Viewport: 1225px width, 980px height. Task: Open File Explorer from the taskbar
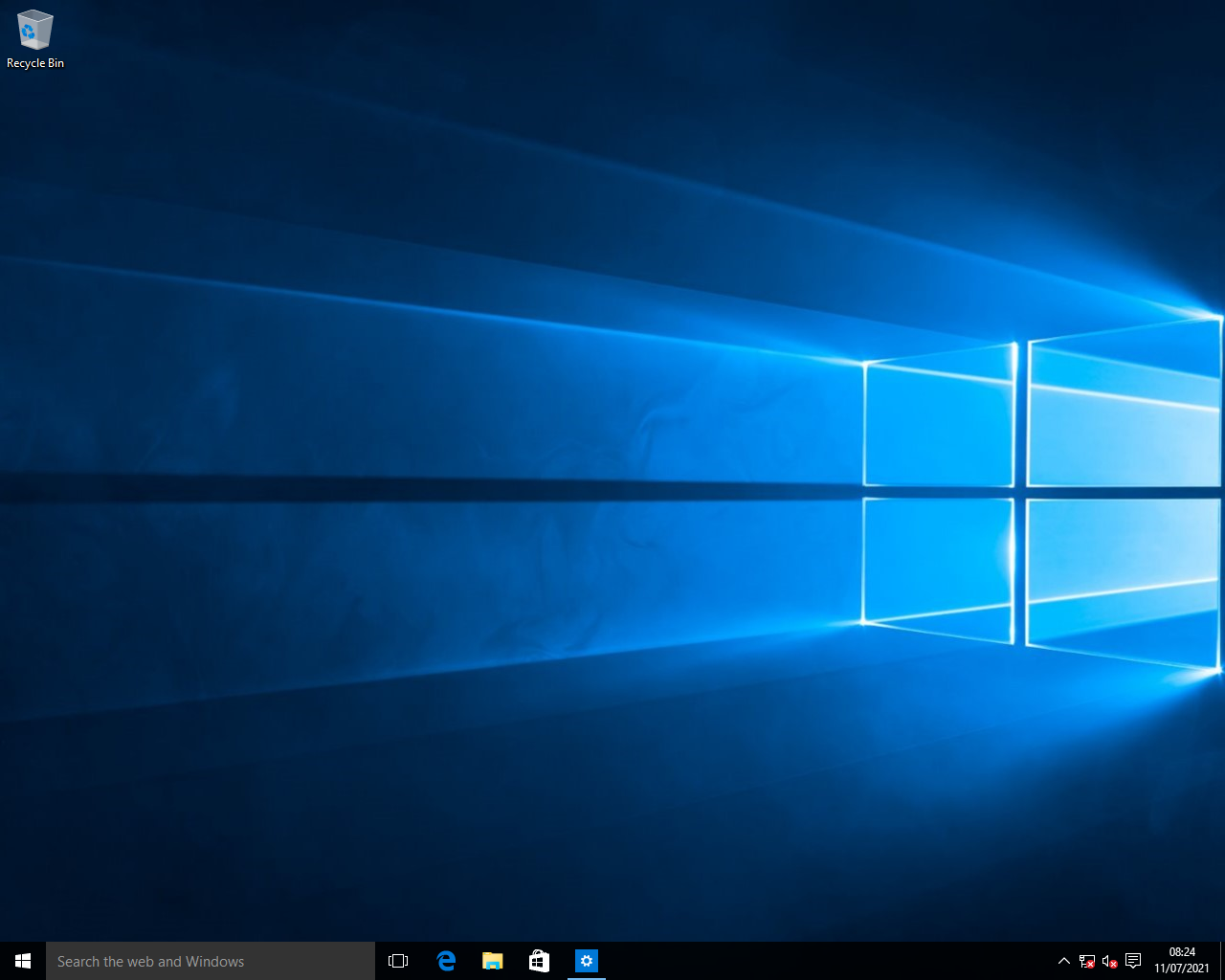click(x=493, y=961)
